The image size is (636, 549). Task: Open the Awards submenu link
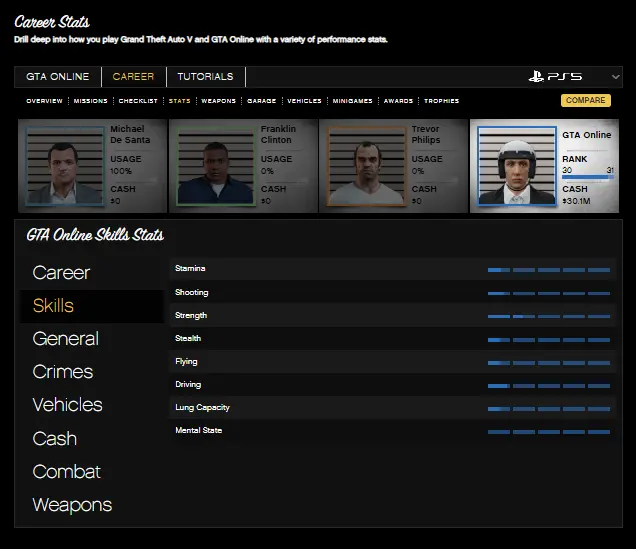coord(398,101)
